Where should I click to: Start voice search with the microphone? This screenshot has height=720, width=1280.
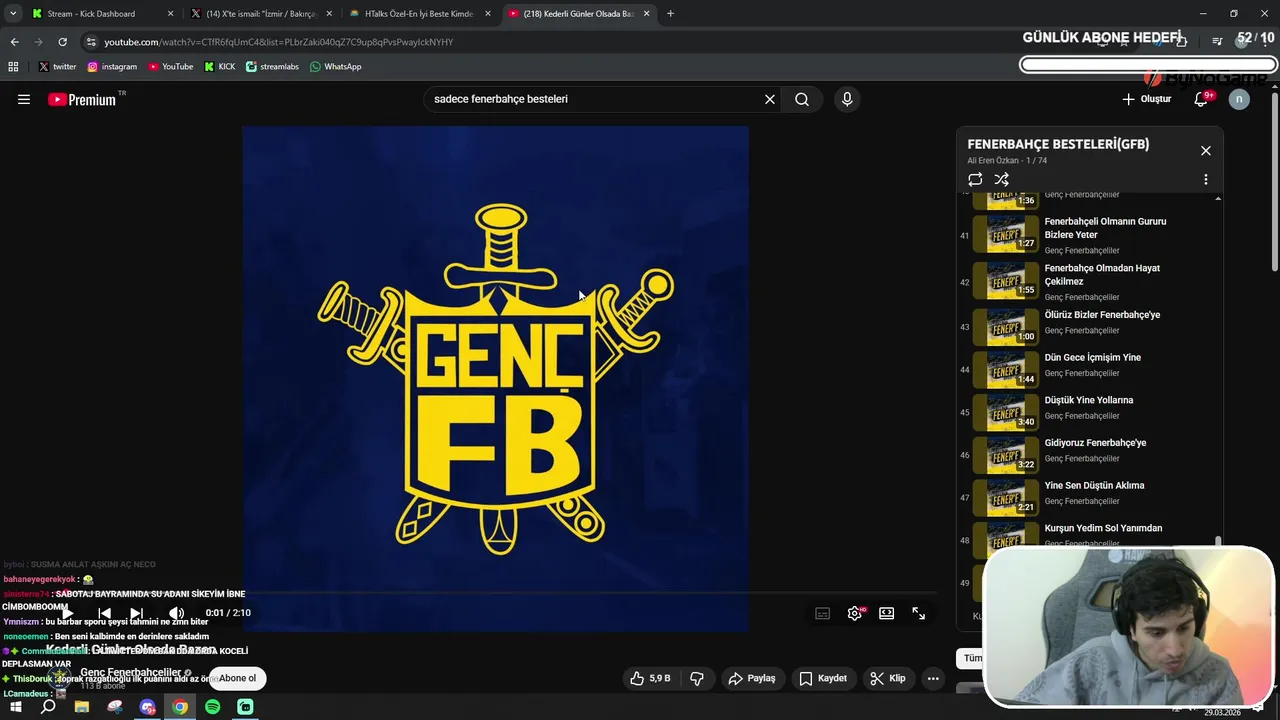pyautogui.click(x=847, y=99)
